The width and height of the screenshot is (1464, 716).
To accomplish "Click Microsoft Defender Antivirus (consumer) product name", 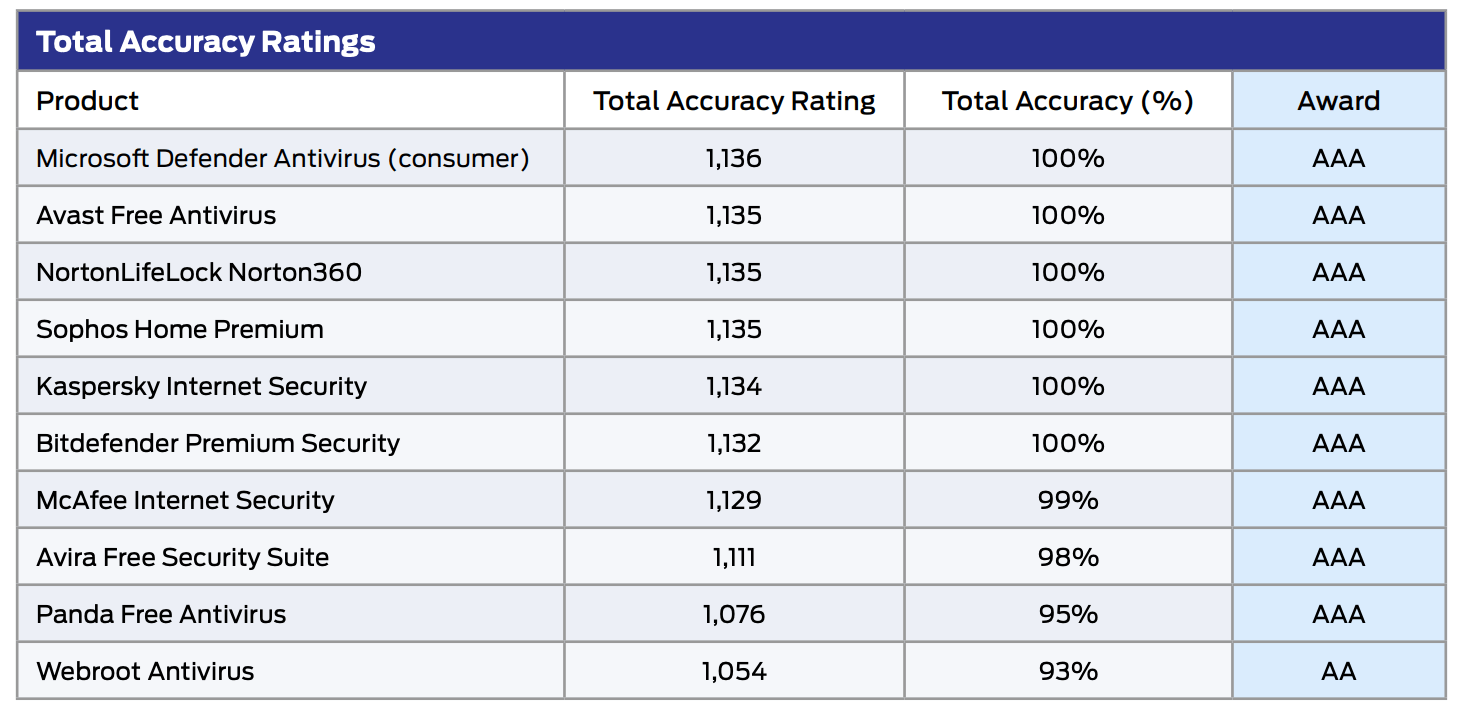I will pos(283,158).
